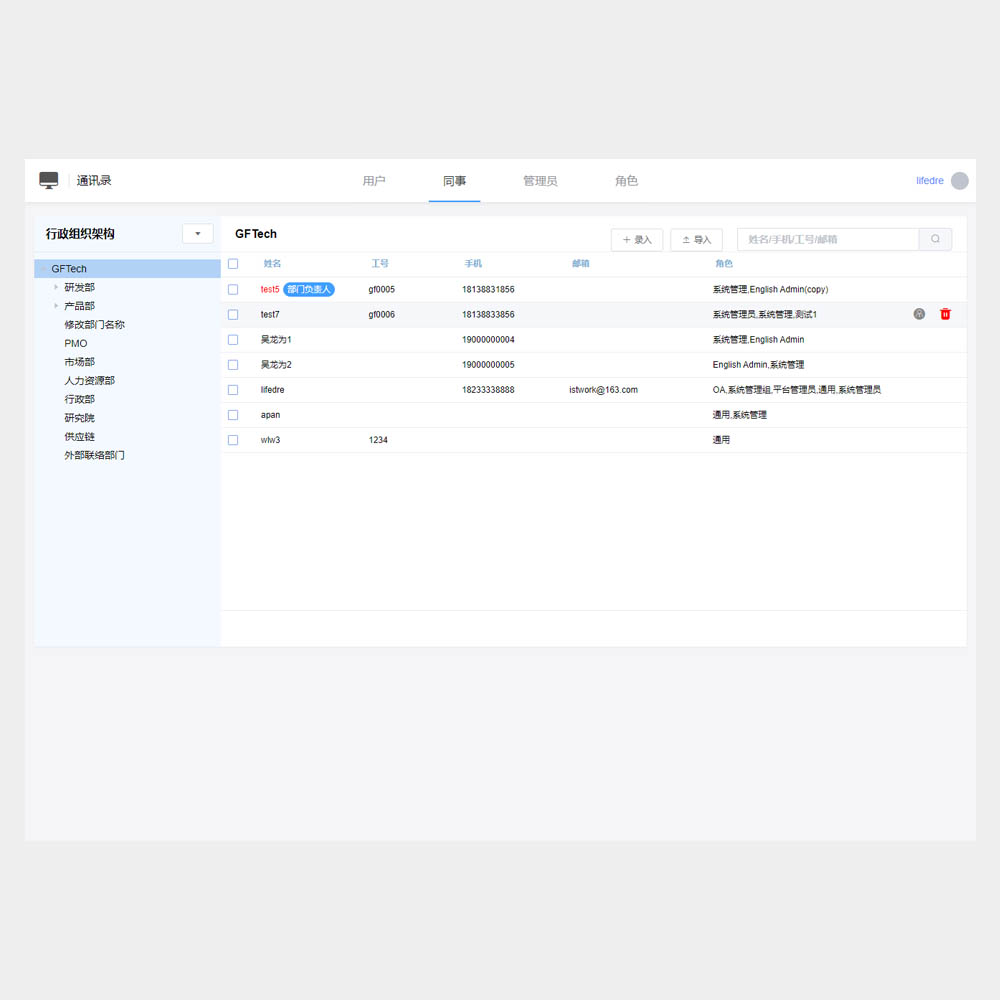
Task: Switch to the 管理员 tab
Action: [x=540, y=181]
